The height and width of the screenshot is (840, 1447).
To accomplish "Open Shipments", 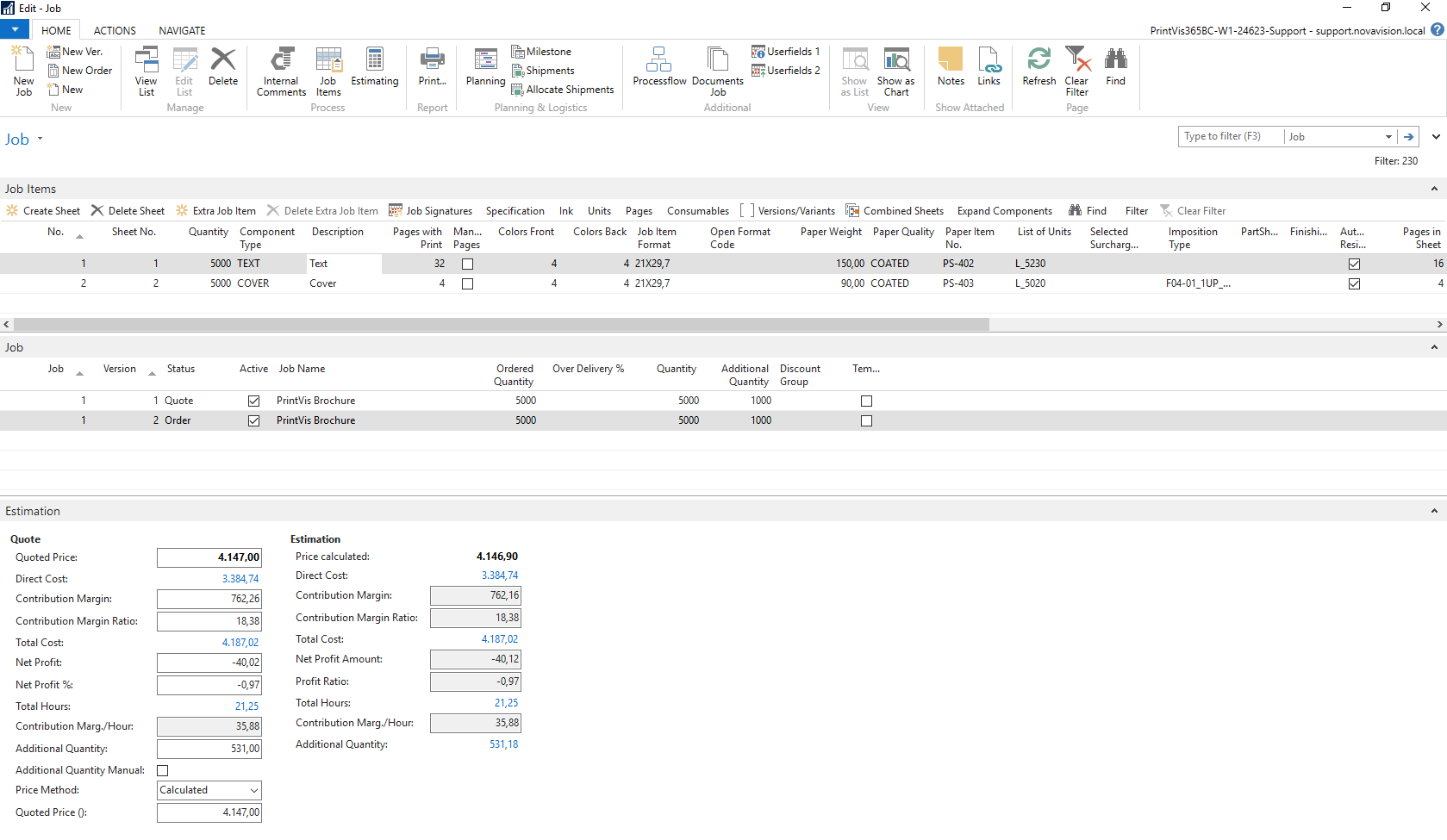I will [x=543, y=71].
